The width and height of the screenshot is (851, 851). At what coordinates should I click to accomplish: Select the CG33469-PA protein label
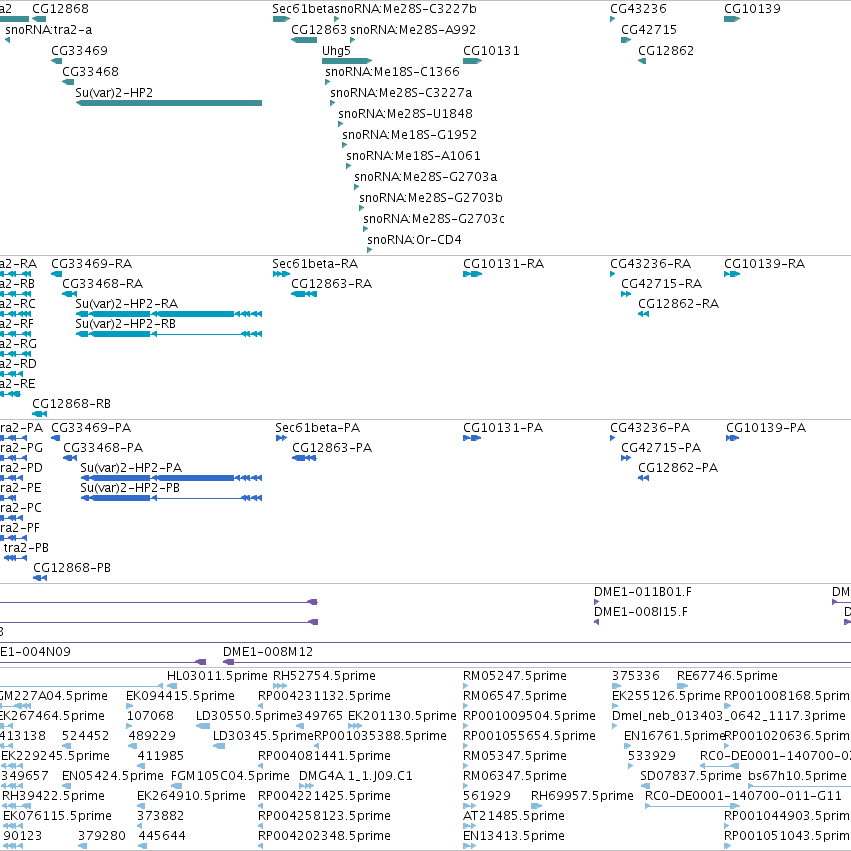pyautogui.click(x=91, y=428)
